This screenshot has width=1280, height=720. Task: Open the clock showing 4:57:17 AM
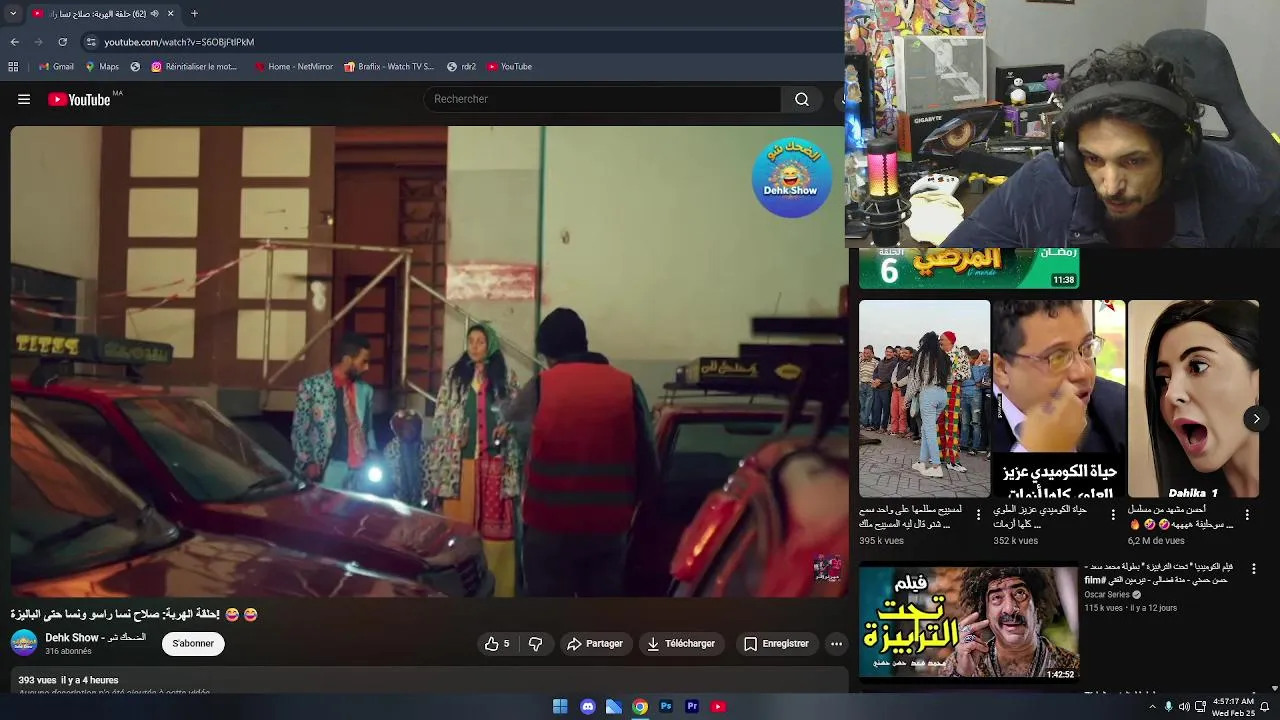coord(1232,707)
